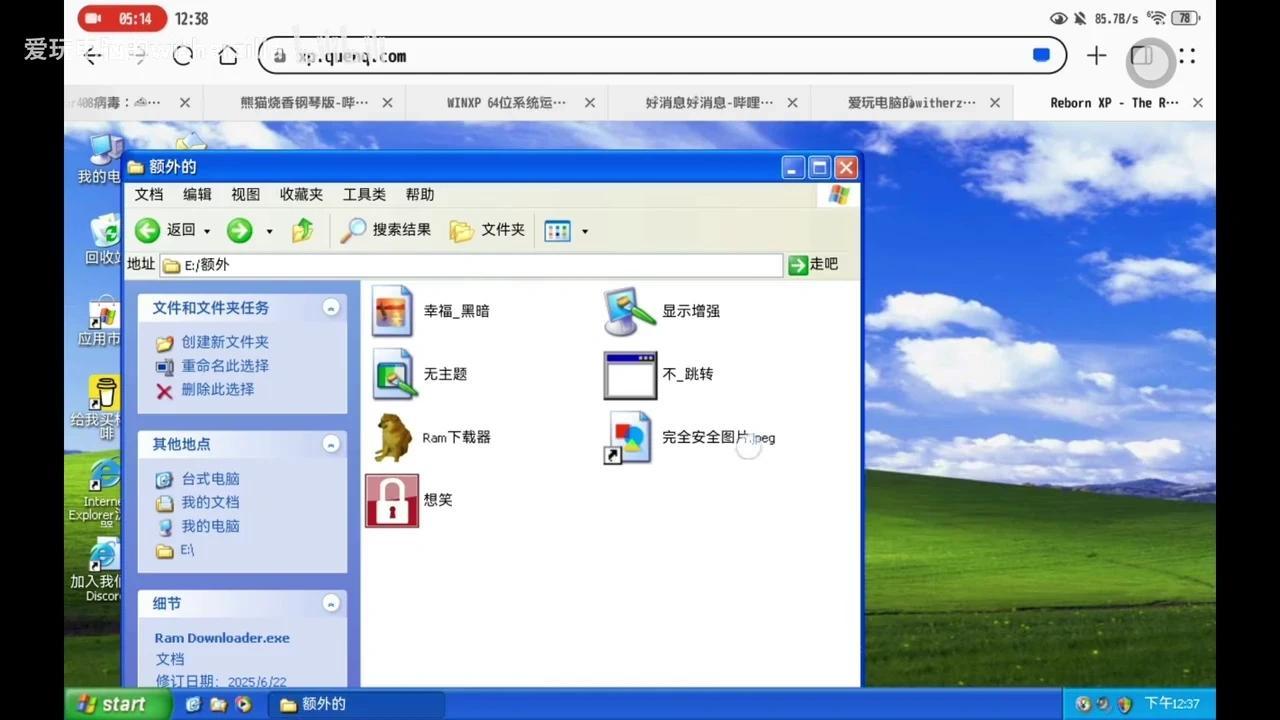This screenshot has height=720, width=1280.
Task: Go to 我的电脑 location link
Action: pyautogui.click(x=210, y=526)
